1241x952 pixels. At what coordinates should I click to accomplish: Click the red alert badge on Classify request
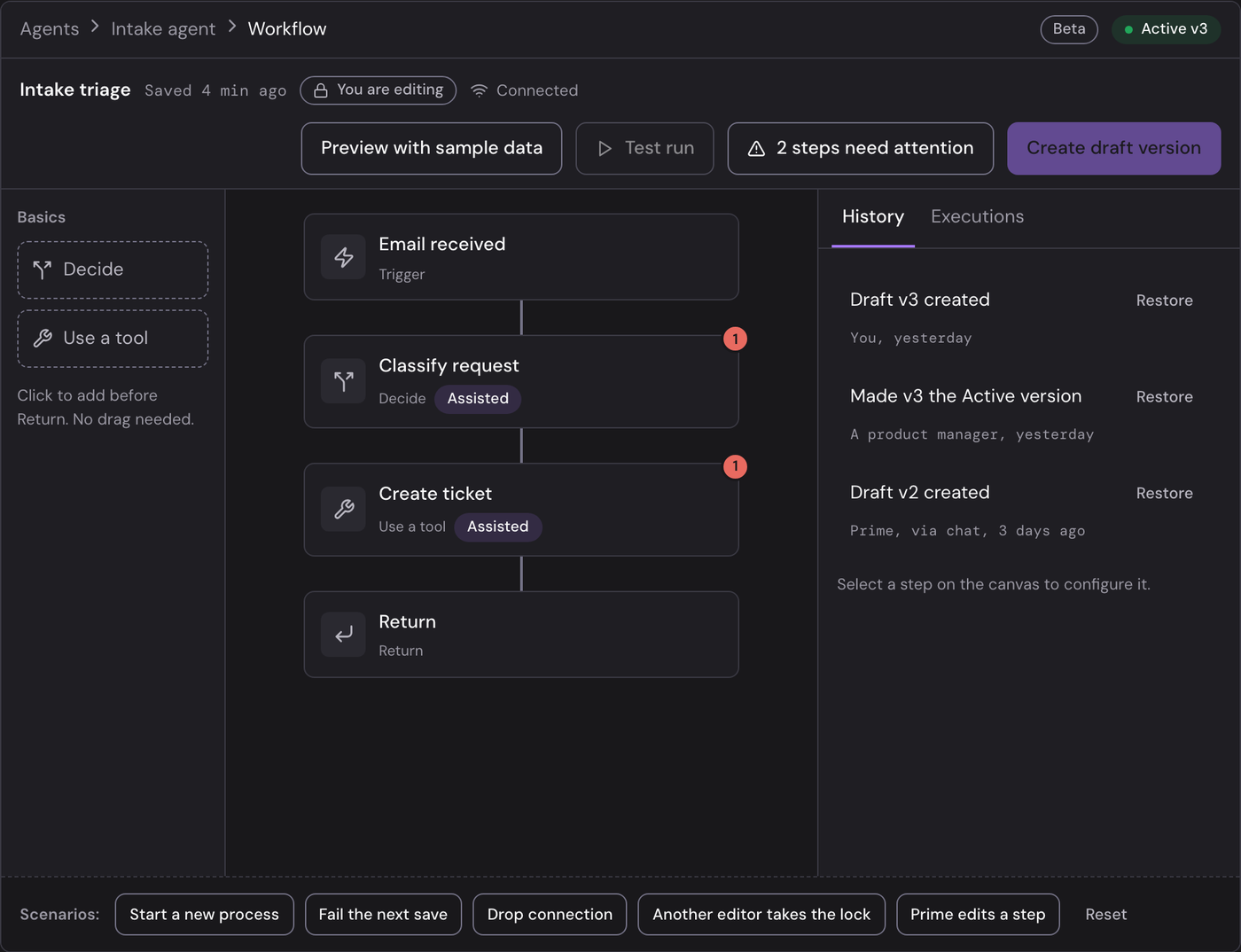click(735, 339)
